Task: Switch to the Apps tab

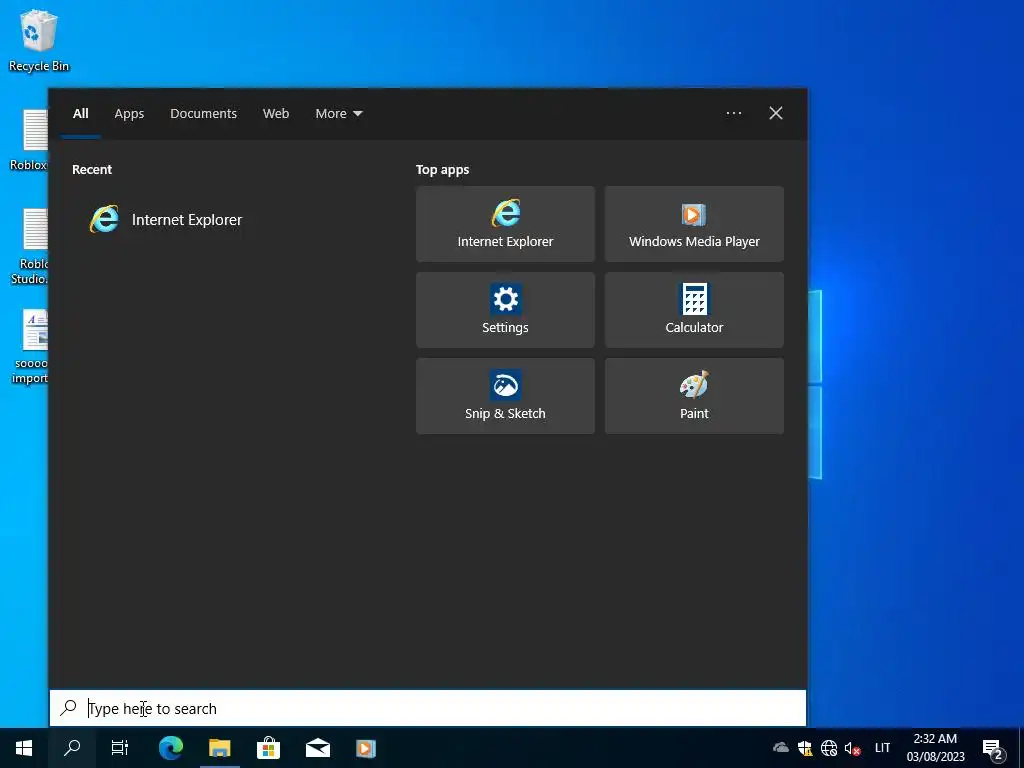Action: tap(129, 114)
